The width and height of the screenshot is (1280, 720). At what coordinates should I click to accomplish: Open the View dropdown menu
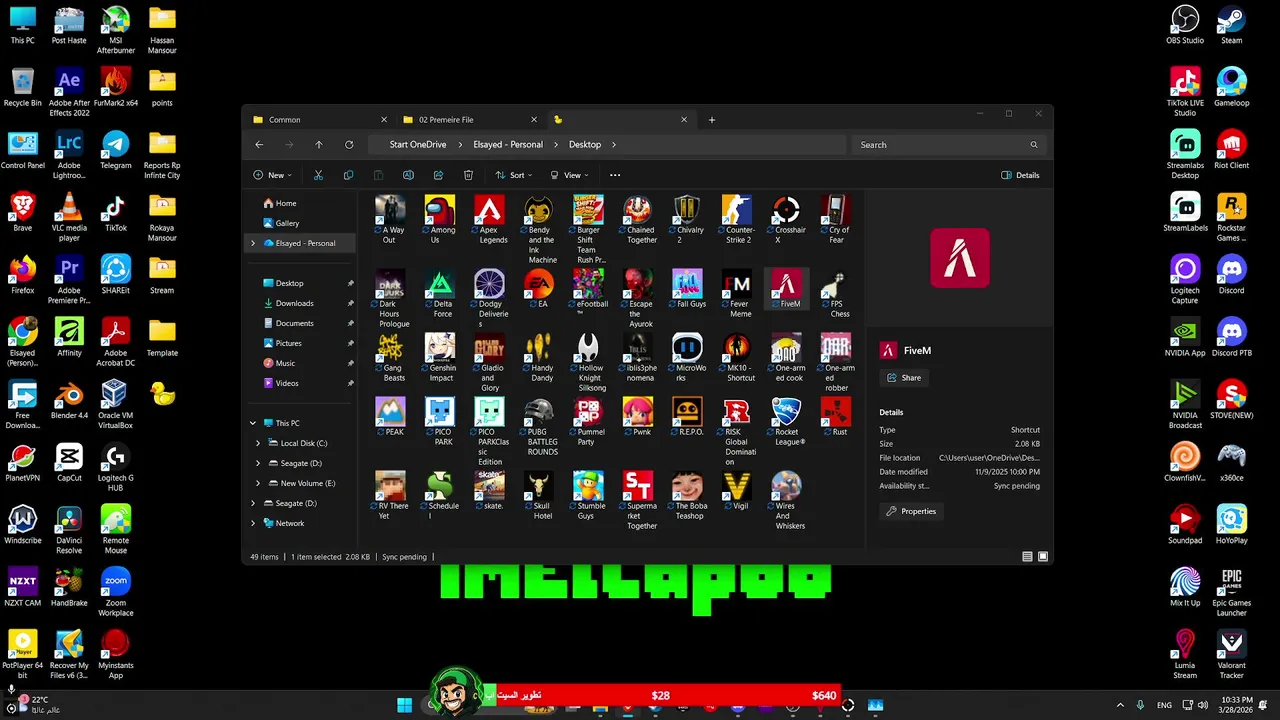[x=568, y=175]
